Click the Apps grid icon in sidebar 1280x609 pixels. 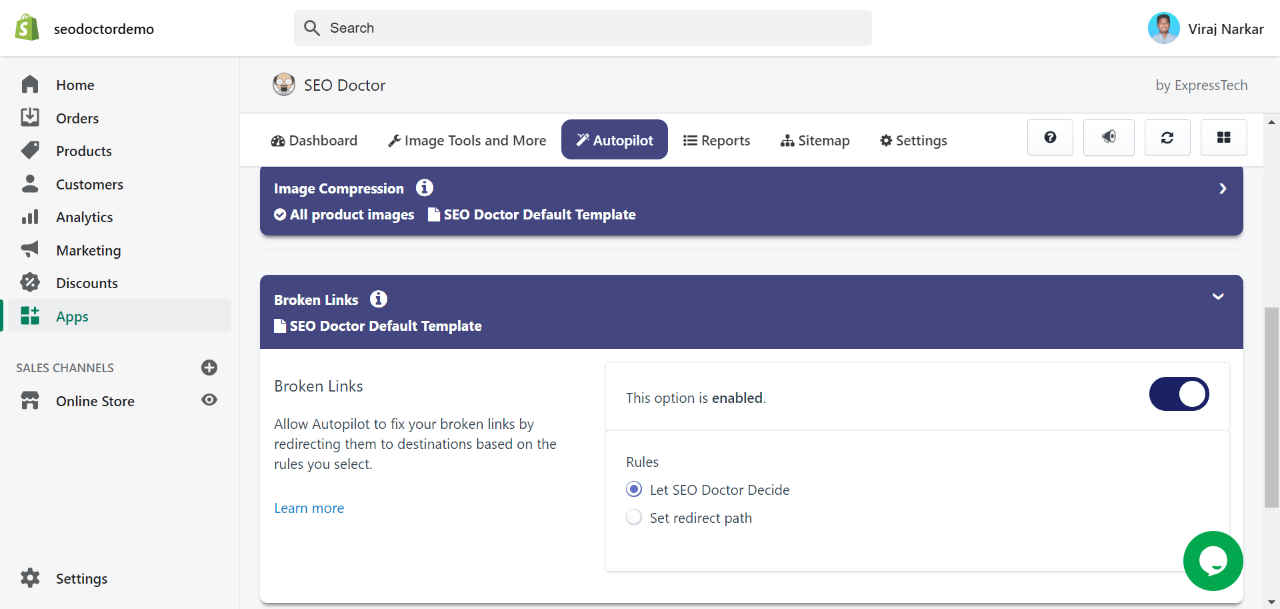(x=30, y=316)
